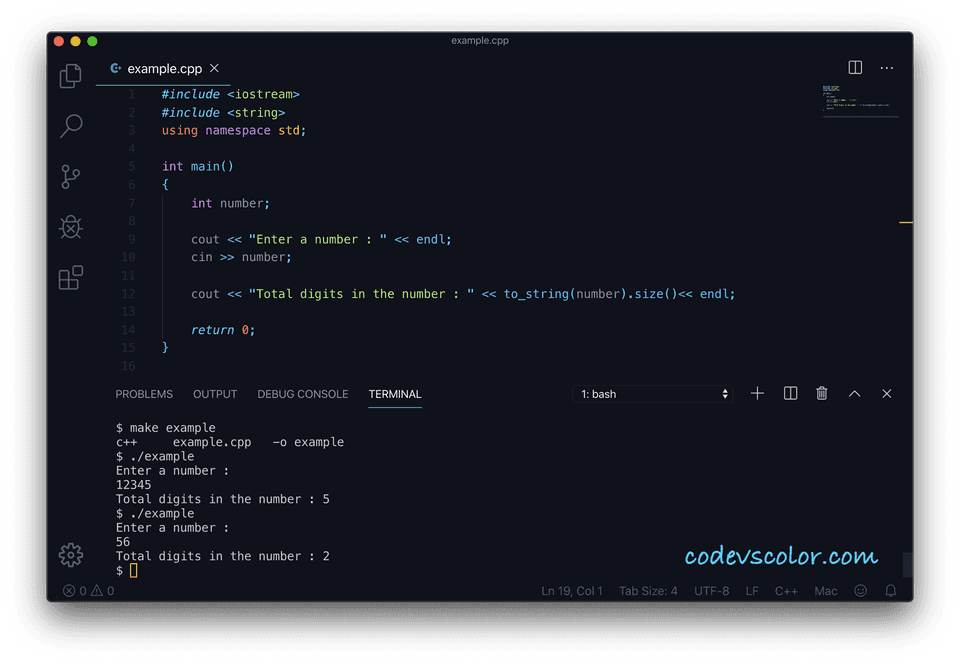Screen dimensions: 960x664
Task: Open a new terminal with the plus icon
Action: (757, 393)
